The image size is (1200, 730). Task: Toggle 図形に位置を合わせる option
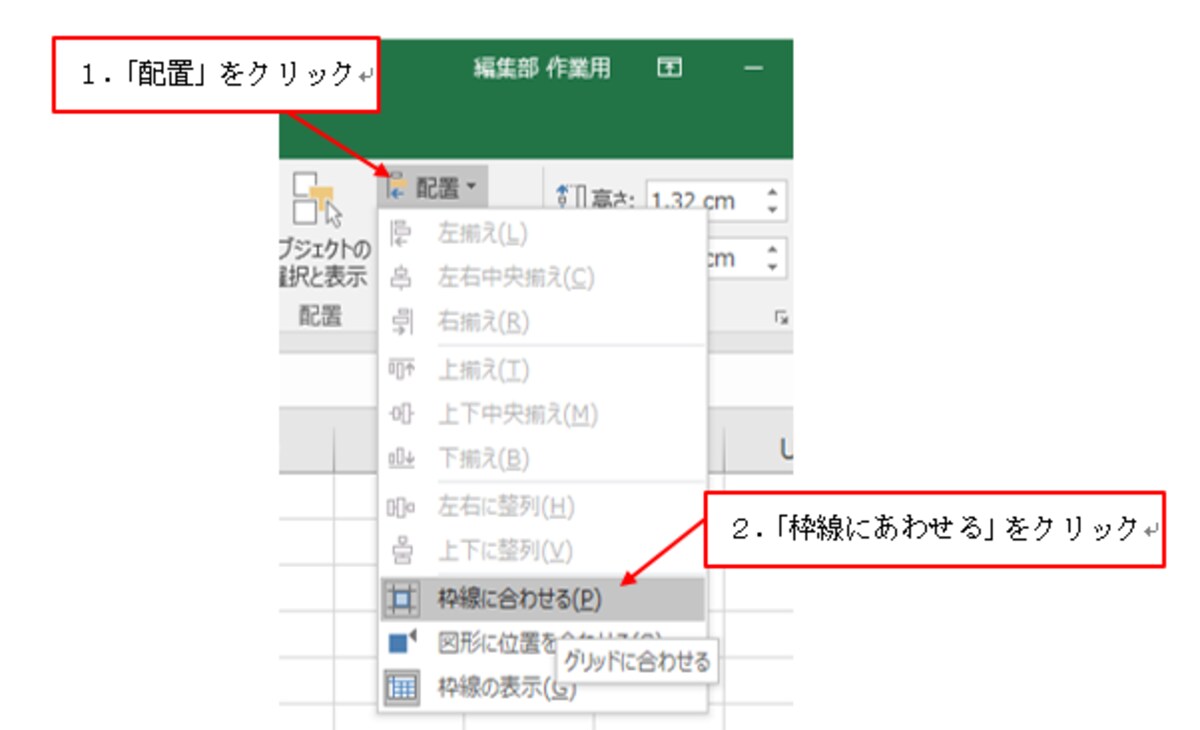point(542,642)
